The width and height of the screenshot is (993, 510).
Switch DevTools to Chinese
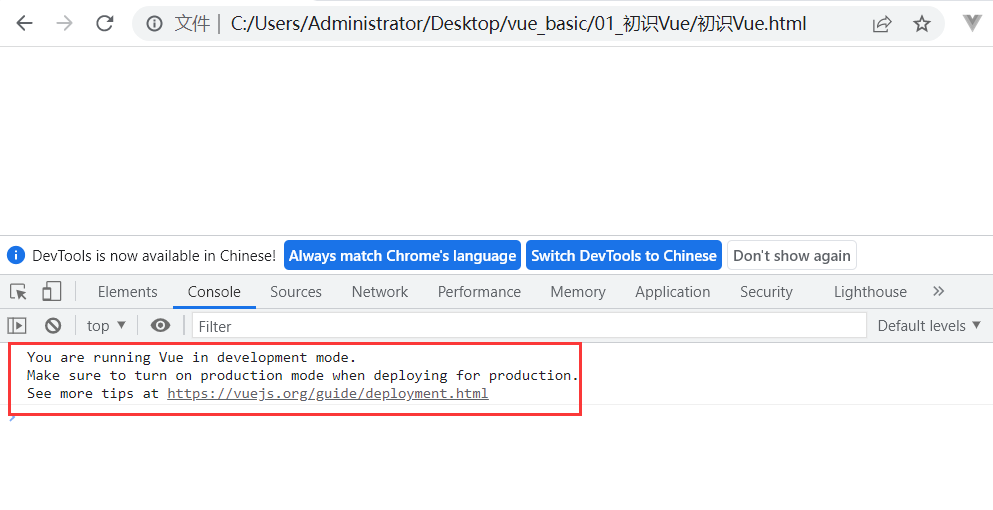tap(624, 255)
